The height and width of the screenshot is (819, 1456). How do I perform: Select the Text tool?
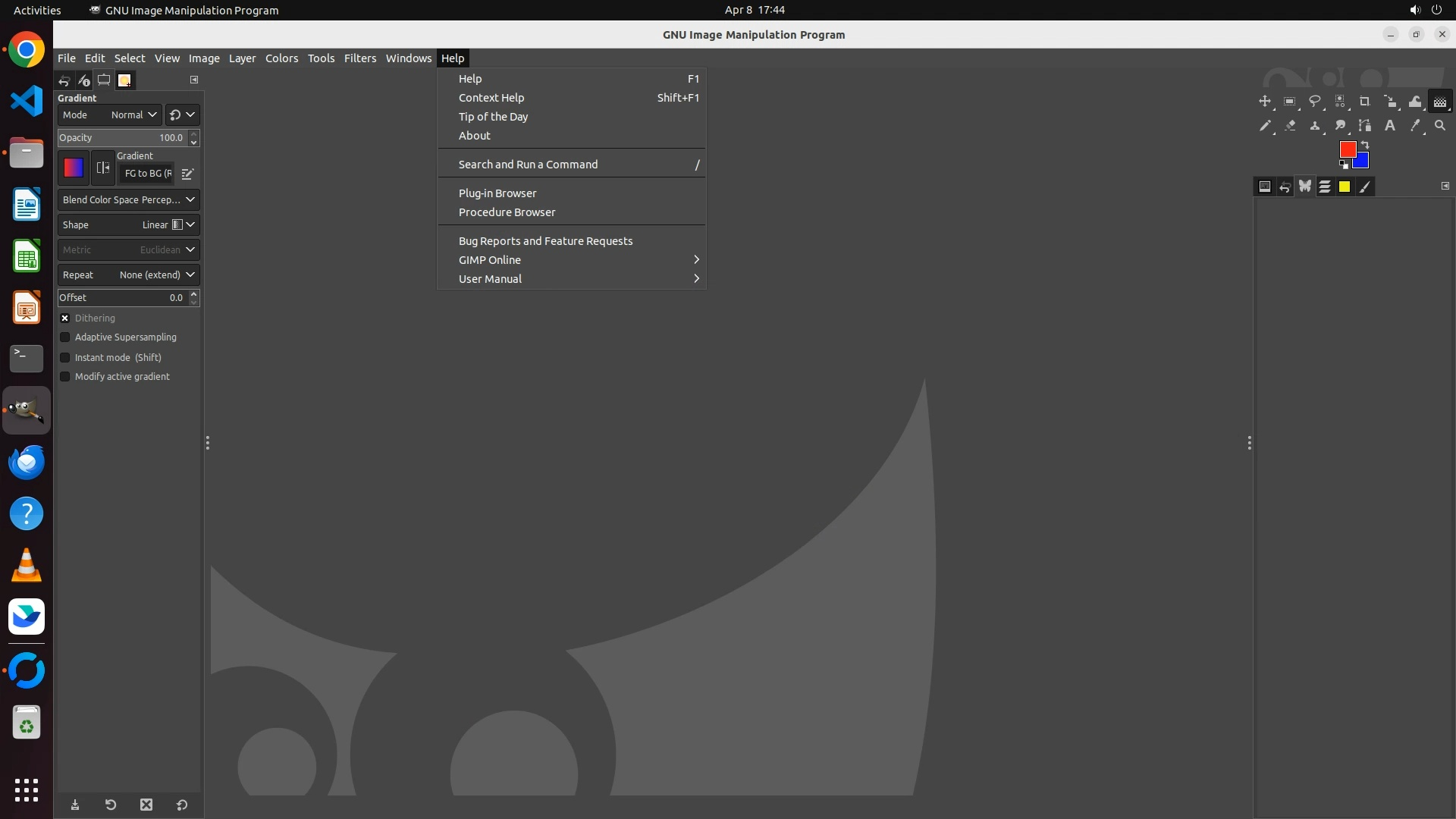1390,126
